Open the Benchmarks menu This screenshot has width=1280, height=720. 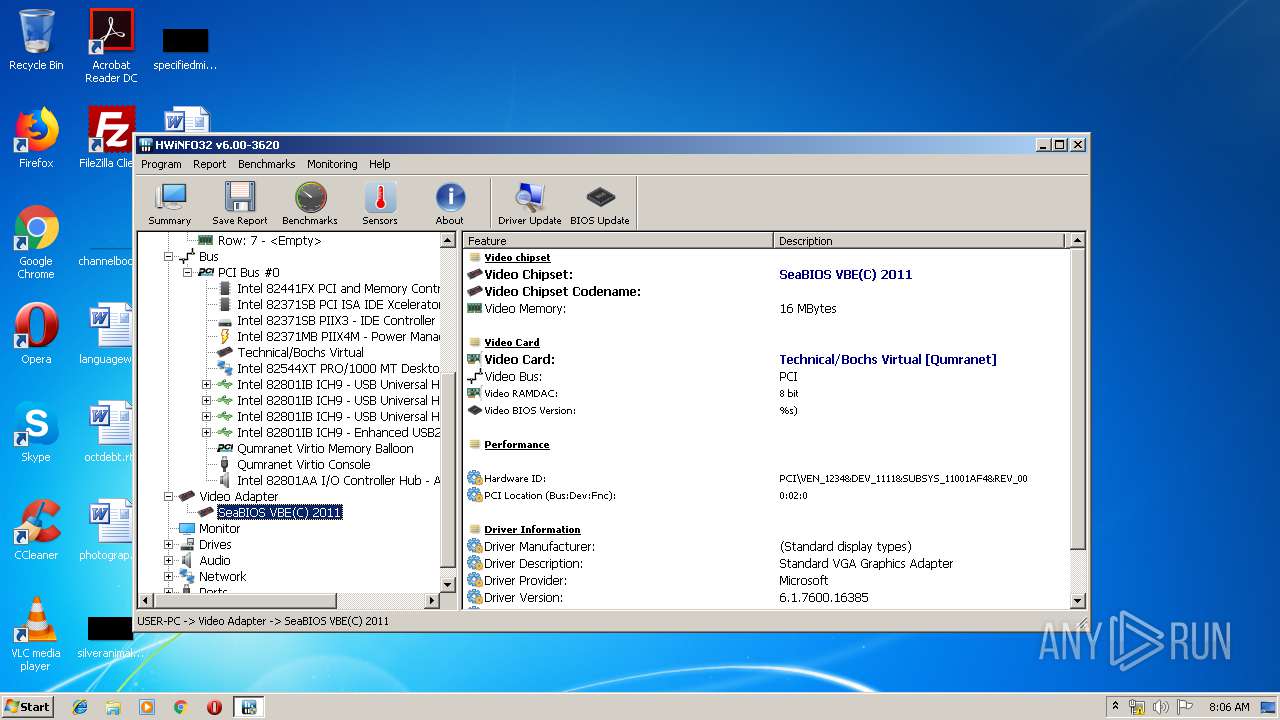tap(267, 164)
